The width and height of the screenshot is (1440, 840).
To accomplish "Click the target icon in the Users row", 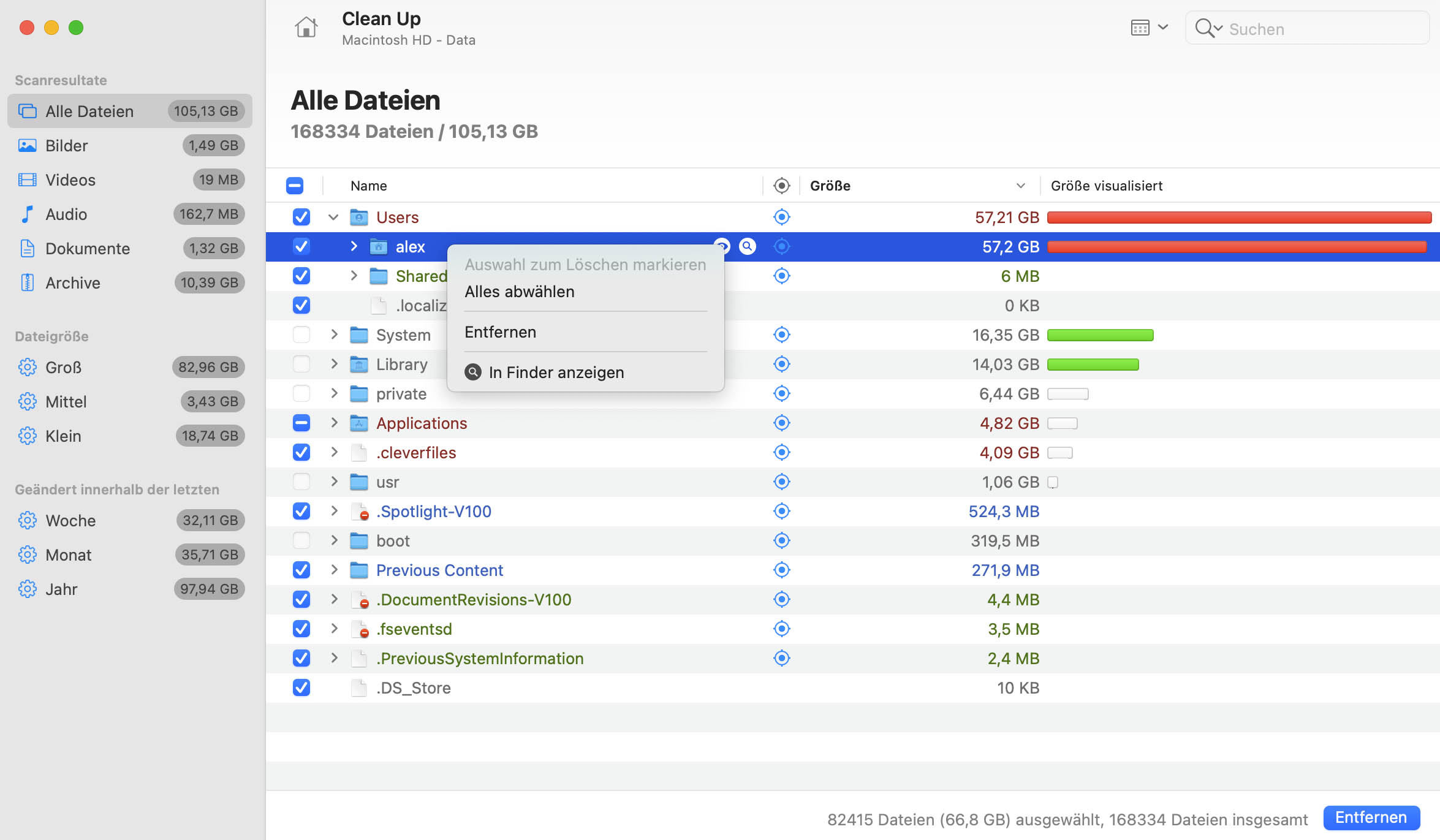I will (x=781, y=217).
